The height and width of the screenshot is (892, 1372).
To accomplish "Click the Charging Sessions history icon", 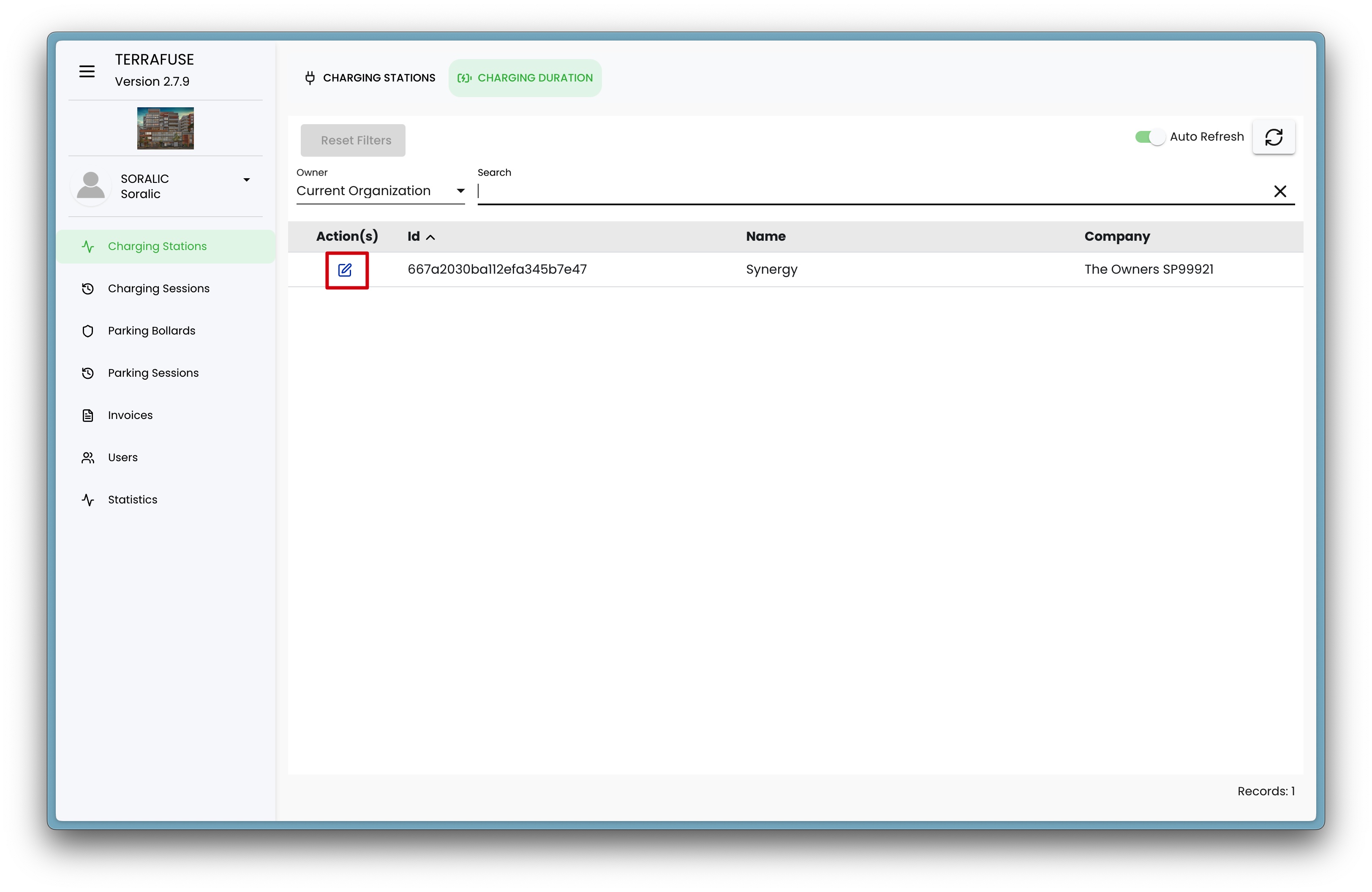I will 87,289.
